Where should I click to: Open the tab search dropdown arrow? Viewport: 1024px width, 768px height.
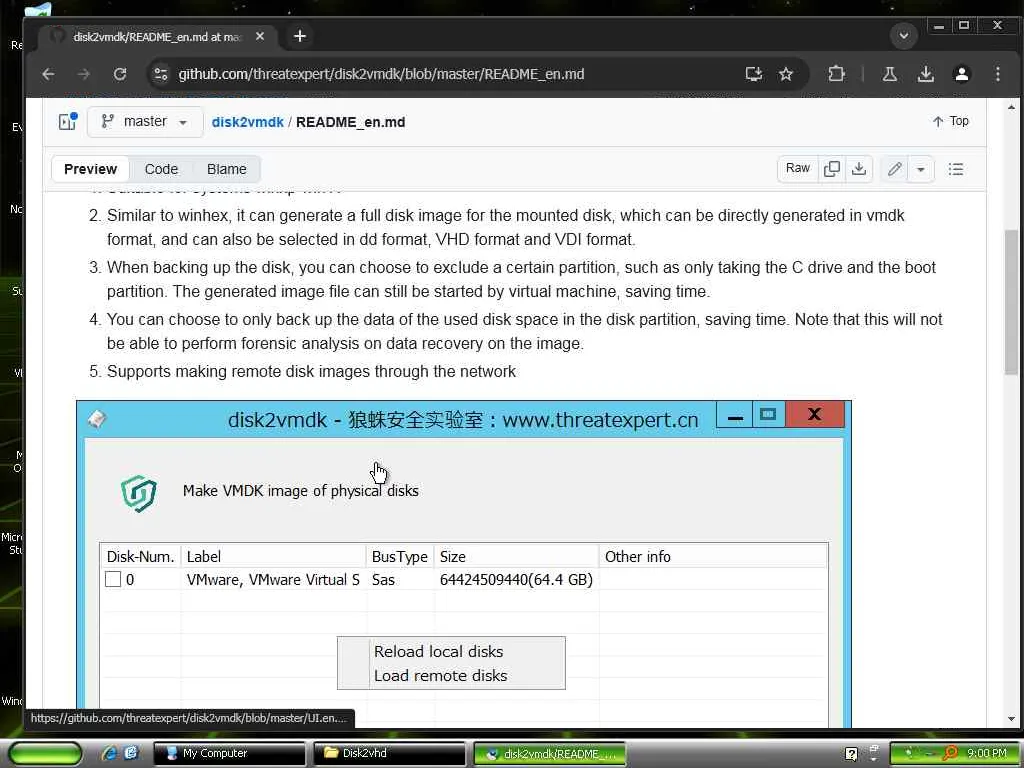(x=904, y=35)
